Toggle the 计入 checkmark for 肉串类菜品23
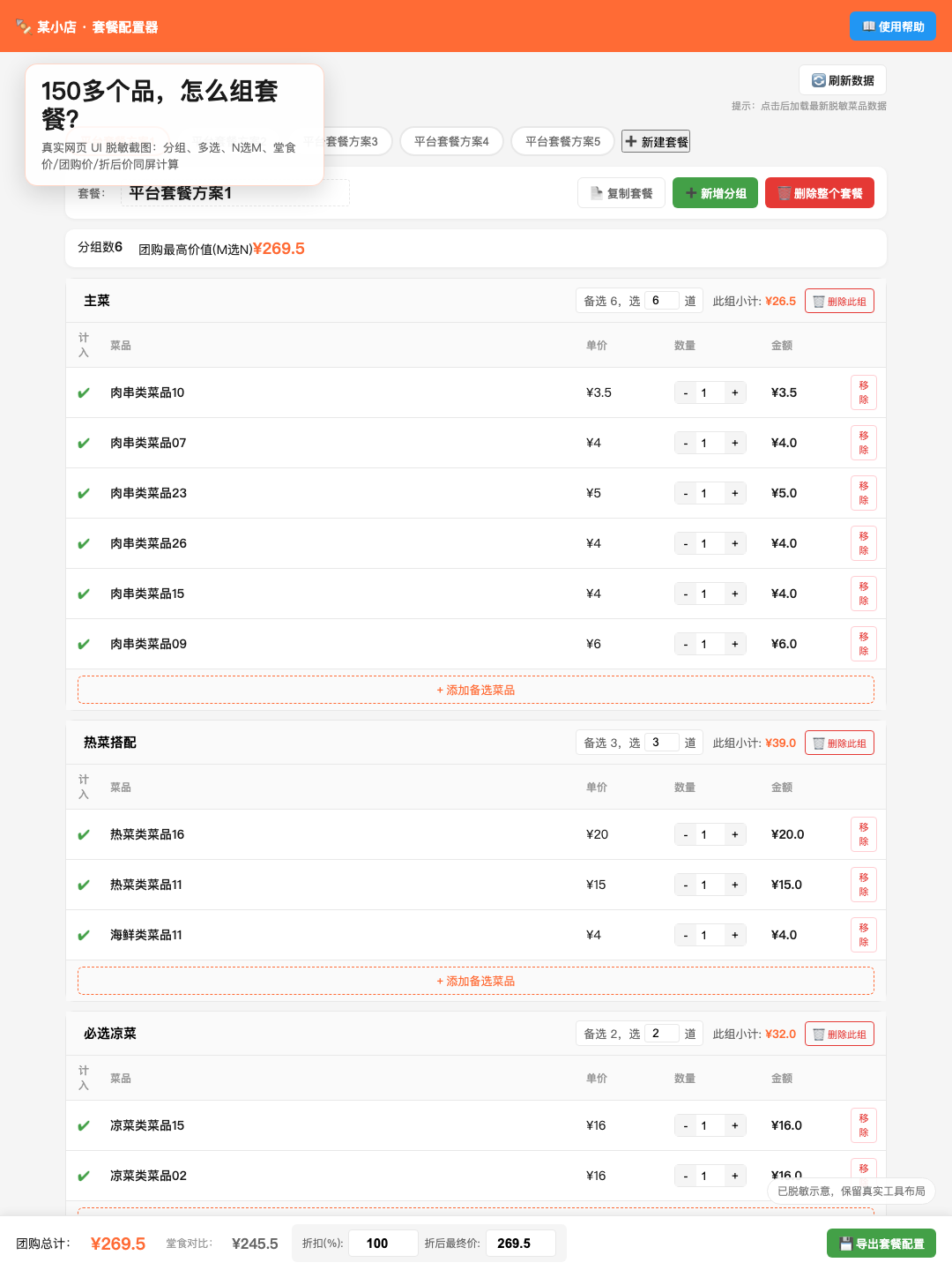Viewport: 952px width, 1270px height. [x=84, y=493]
